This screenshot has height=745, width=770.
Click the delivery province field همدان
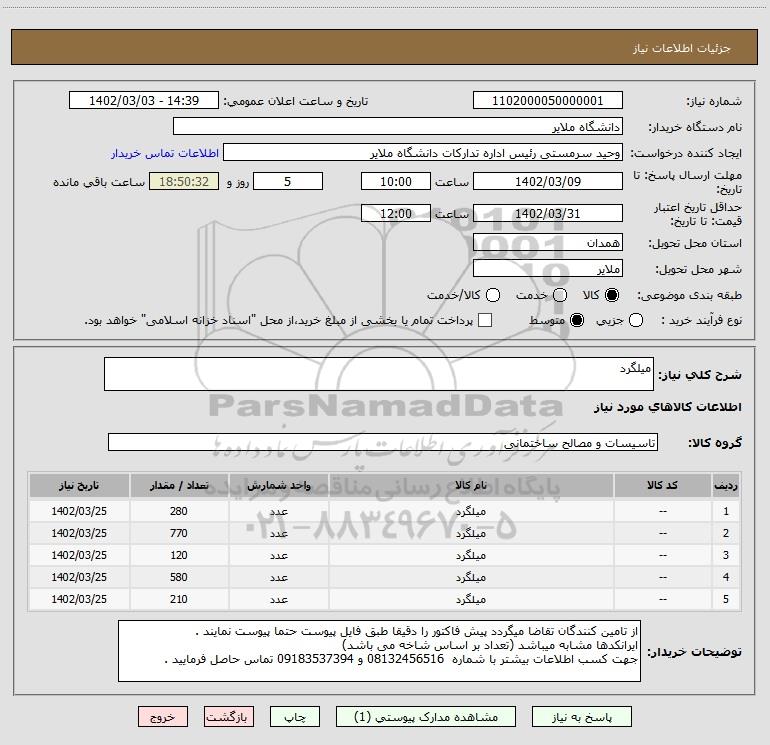coord(548,243)
